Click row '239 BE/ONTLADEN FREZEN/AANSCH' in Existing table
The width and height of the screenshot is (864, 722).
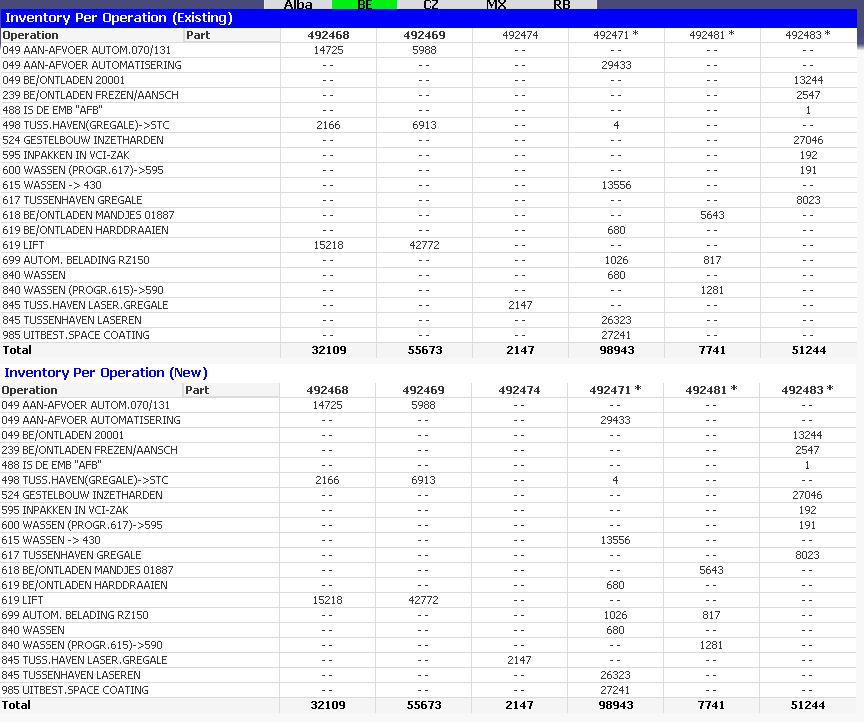coord(429,95)
